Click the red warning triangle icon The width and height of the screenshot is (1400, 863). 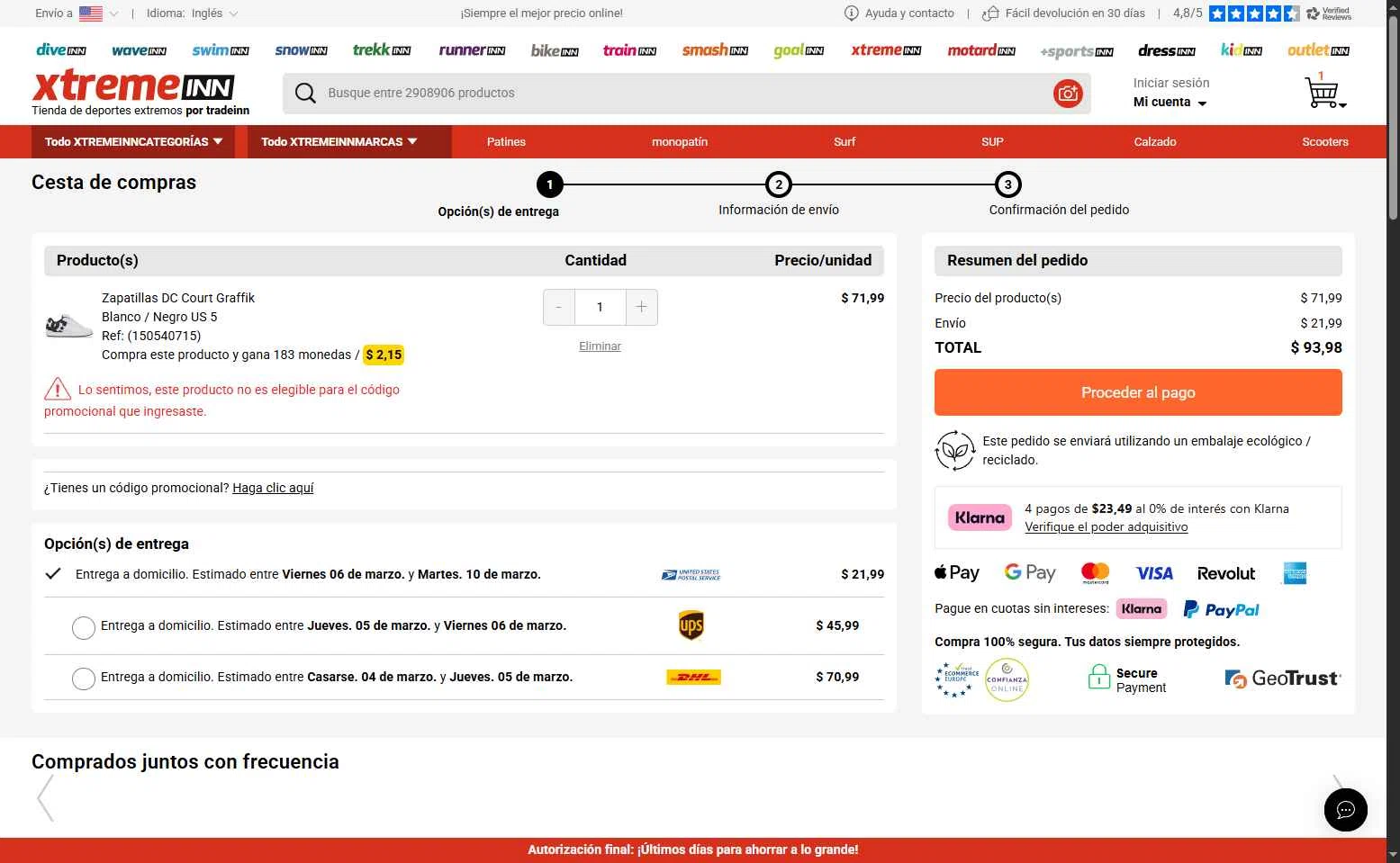[x=58, y=389]
